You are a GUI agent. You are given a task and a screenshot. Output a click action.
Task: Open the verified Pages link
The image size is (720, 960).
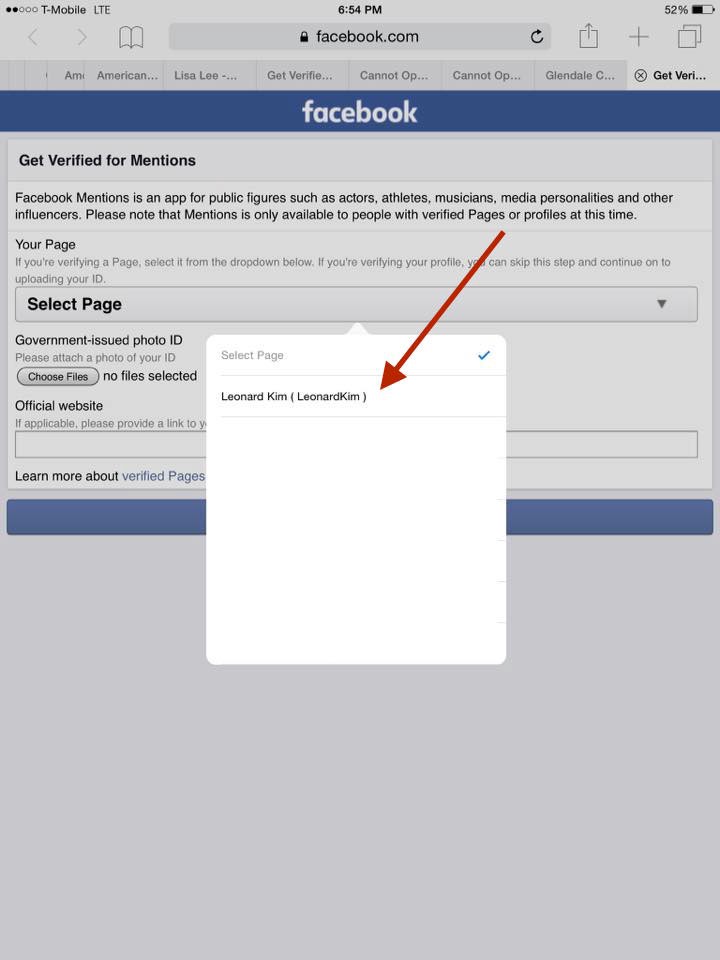163,476
